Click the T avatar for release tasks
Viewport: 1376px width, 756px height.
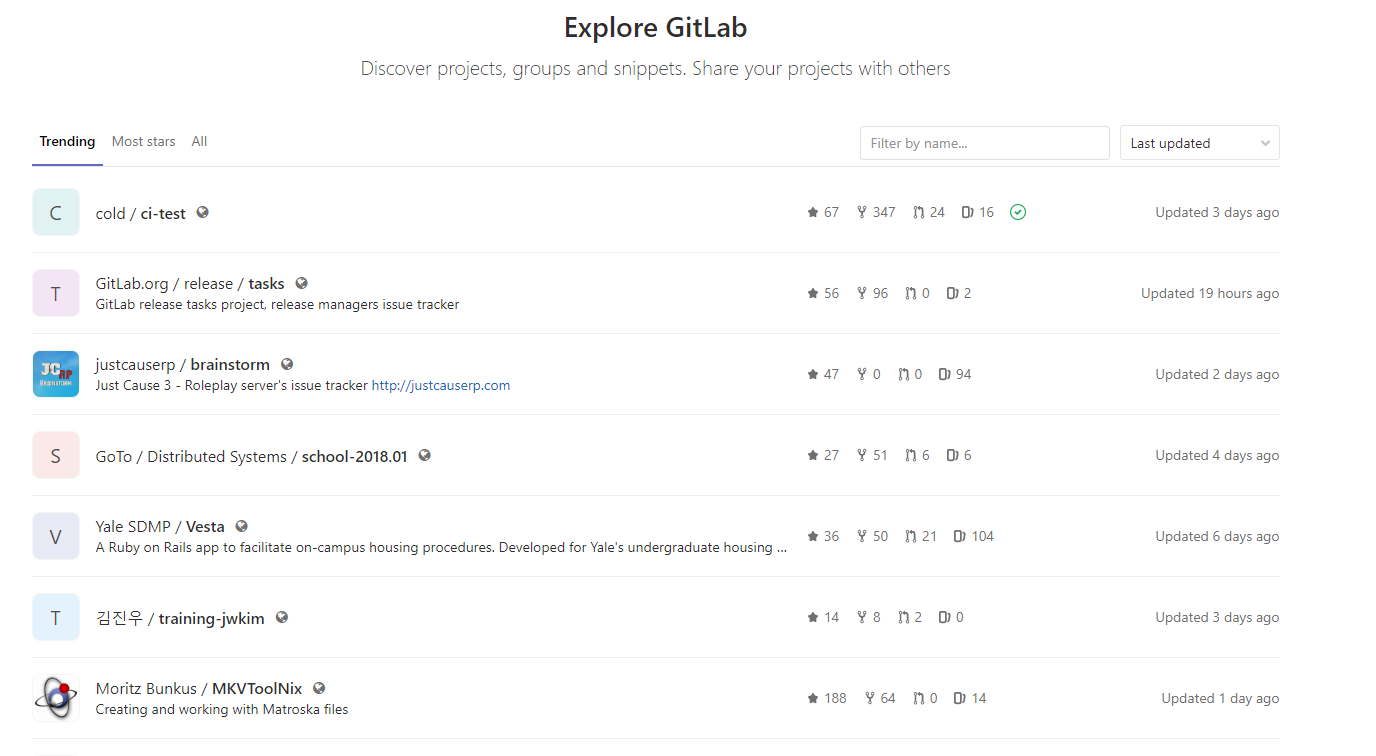(56, 293)
